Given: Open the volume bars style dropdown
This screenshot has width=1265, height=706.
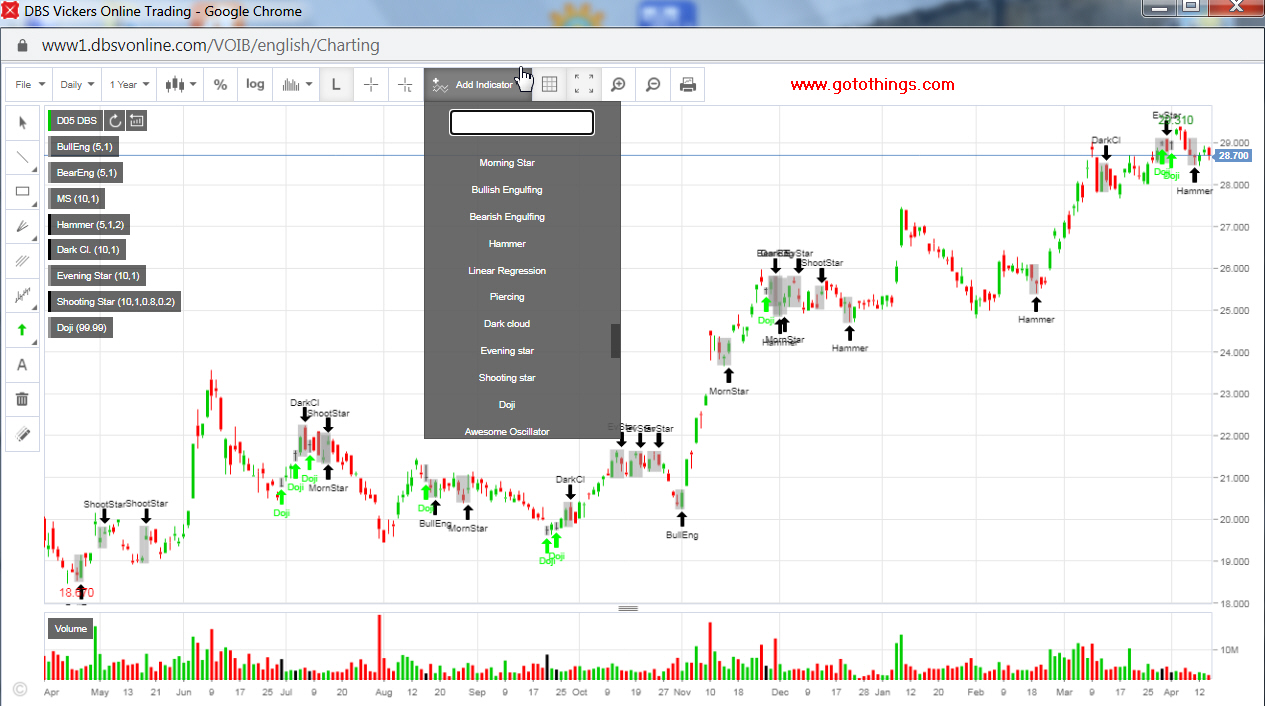Looking at the screenshot, I should 296,85.
